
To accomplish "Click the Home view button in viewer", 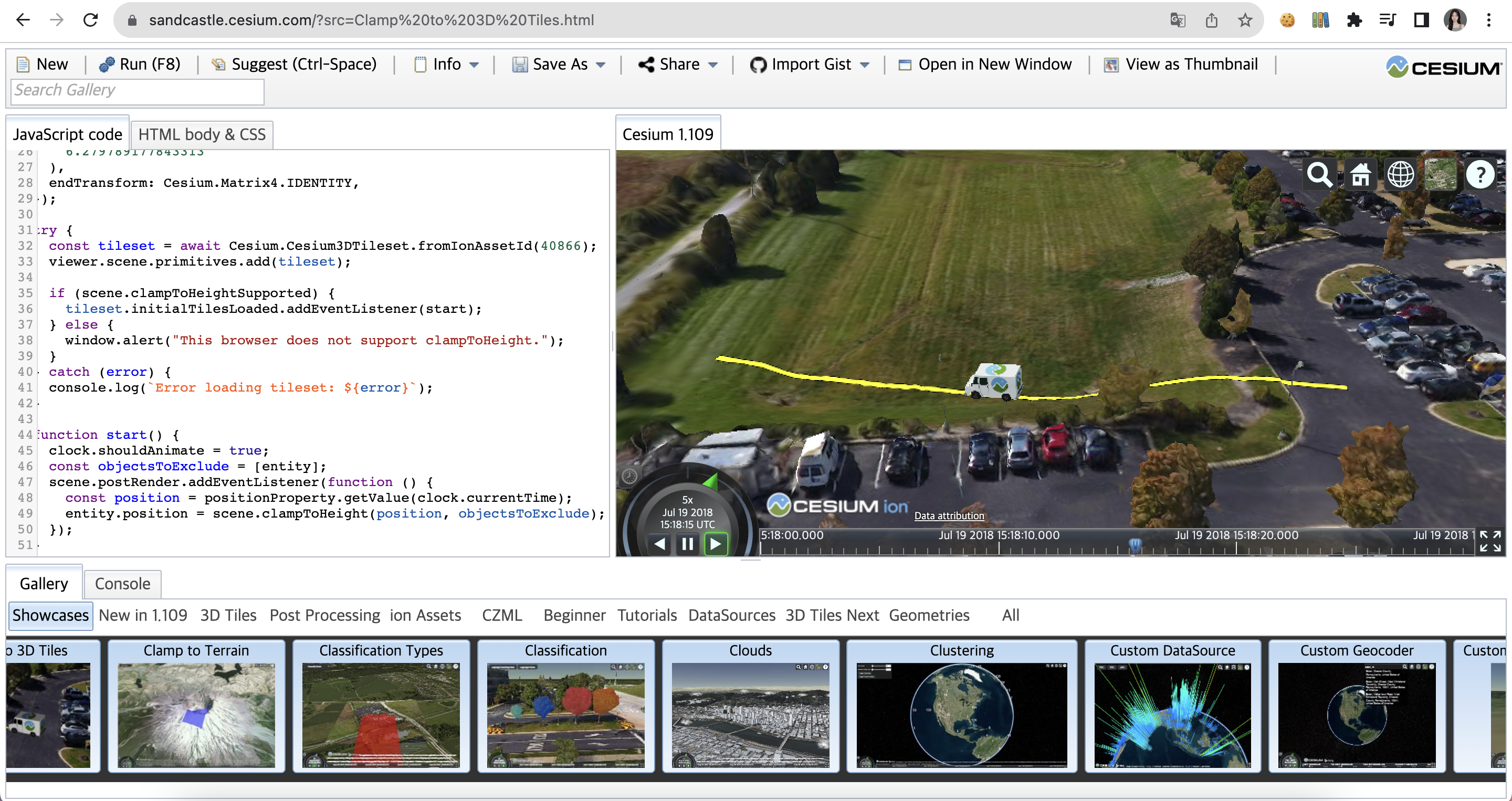I will (1360, 175).
